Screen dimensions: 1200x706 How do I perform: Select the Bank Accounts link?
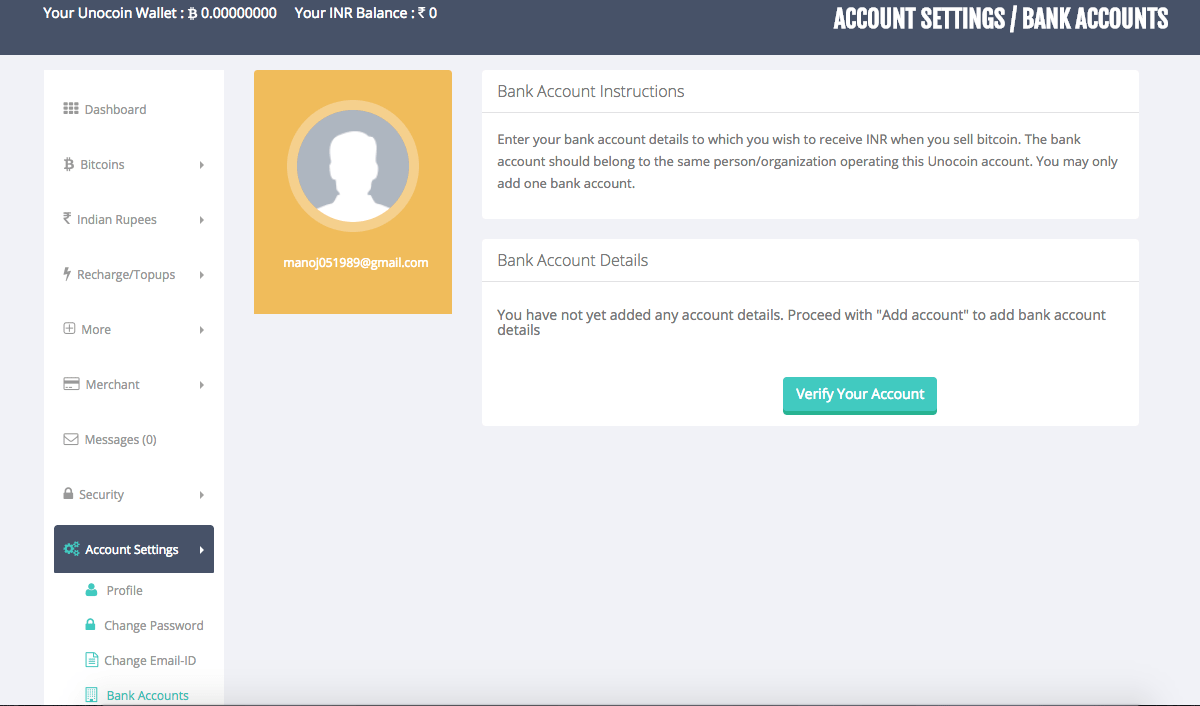click(148, 695)
